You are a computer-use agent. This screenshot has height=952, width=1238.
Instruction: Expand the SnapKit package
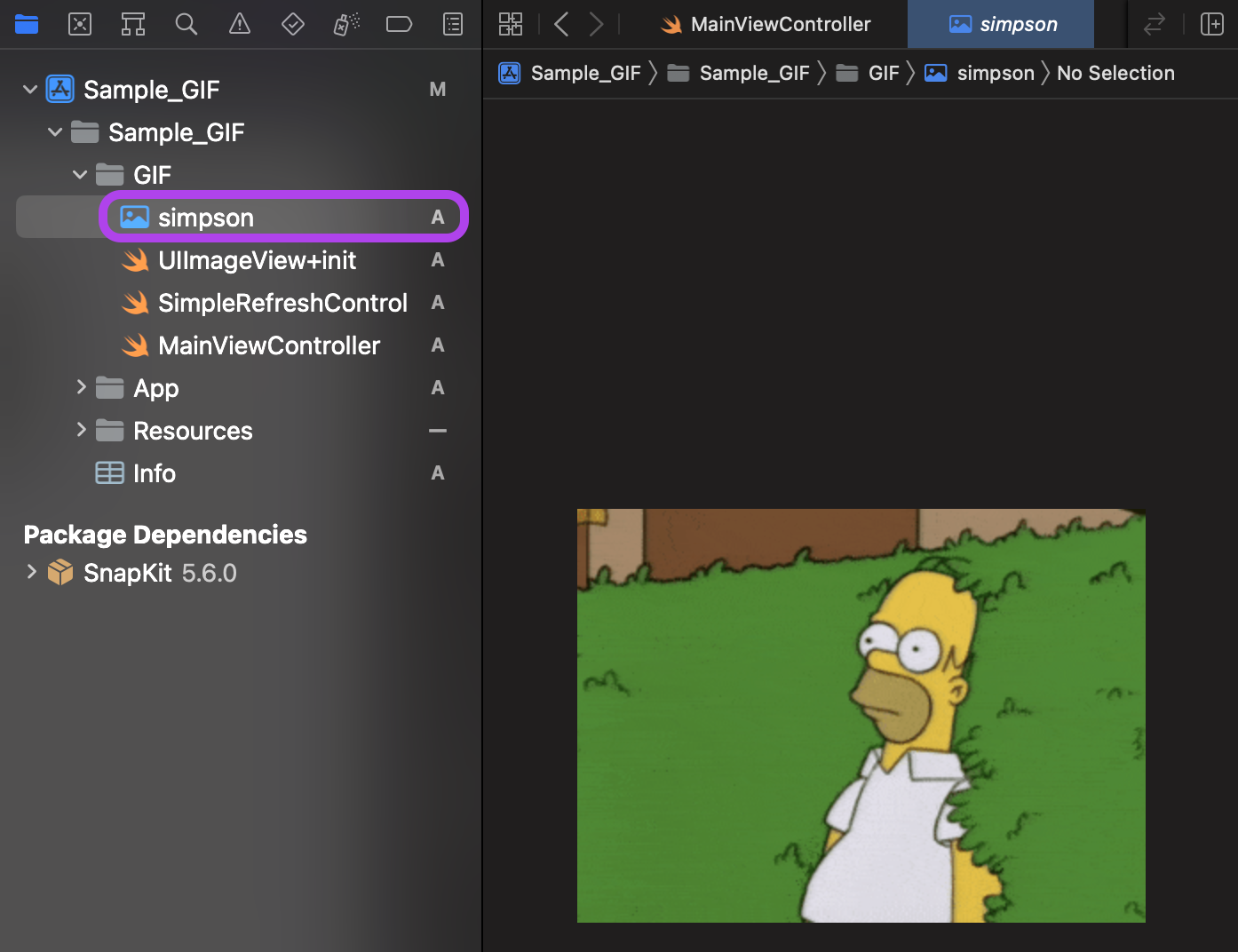31,571
